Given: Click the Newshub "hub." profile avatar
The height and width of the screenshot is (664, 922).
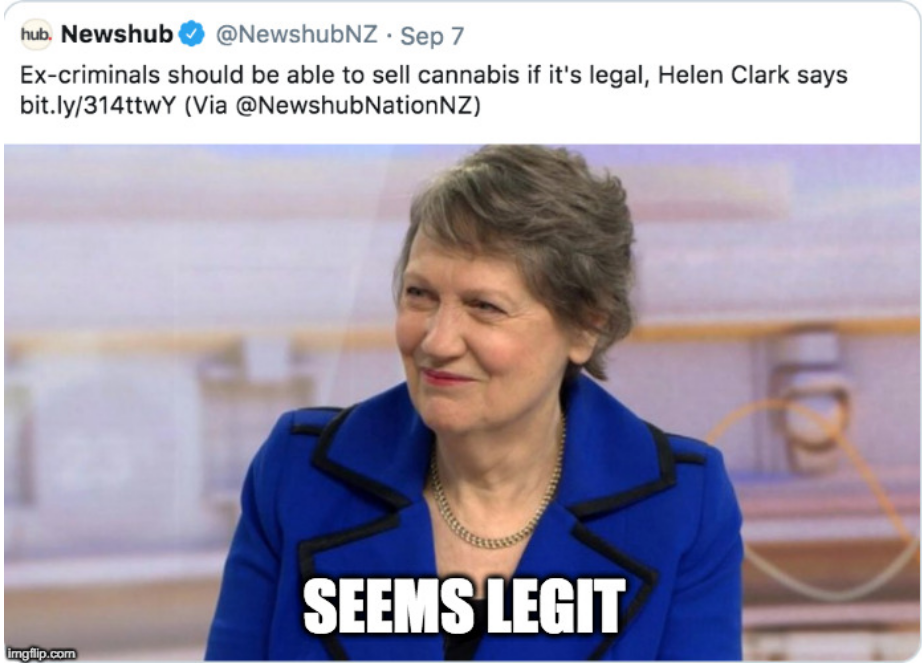Looking at the screenshot, I should click(36, 35).
